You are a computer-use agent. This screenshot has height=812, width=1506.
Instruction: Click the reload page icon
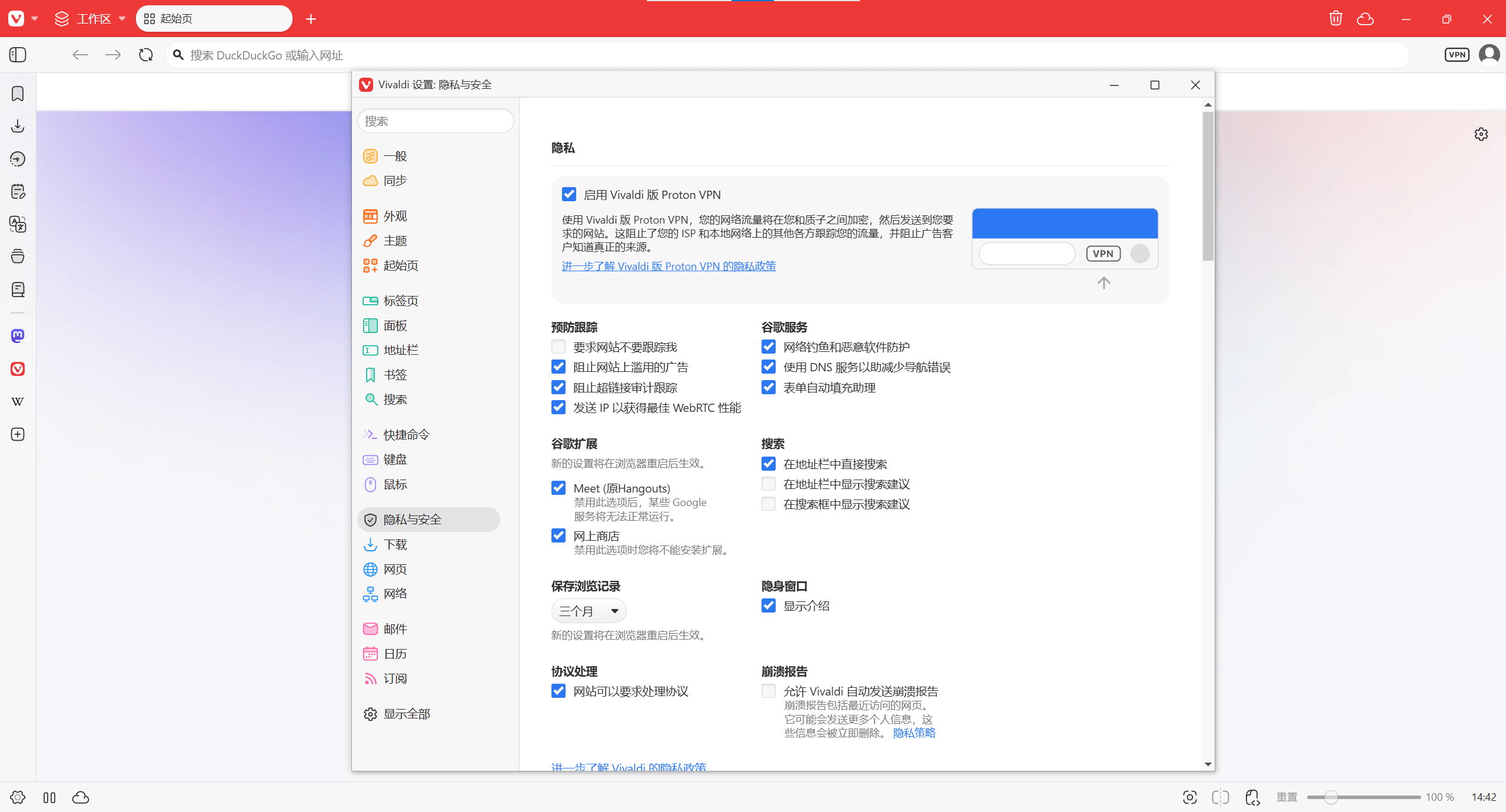pyautogui.click(x=146, y=55)
